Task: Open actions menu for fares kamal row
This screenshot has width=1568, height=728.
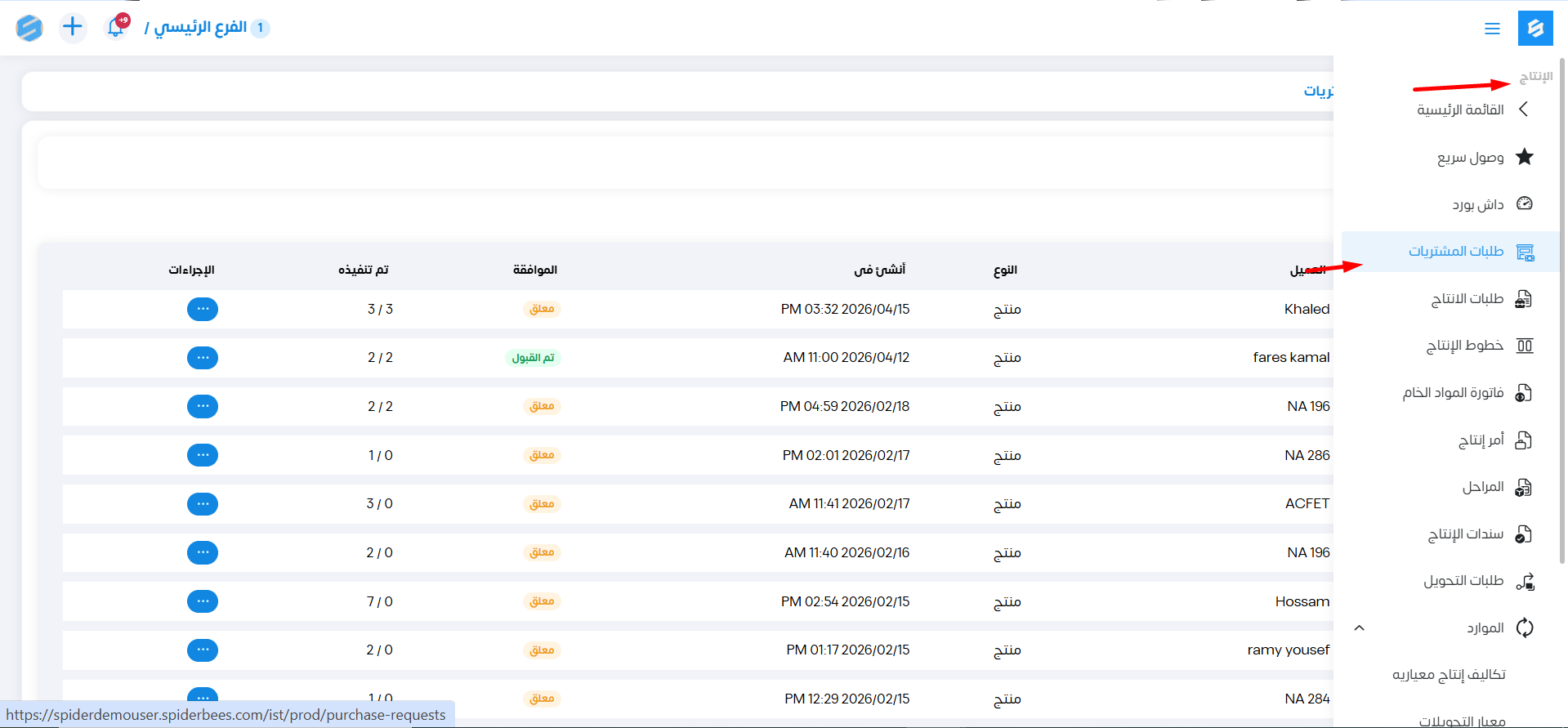Action: (203, 358)
